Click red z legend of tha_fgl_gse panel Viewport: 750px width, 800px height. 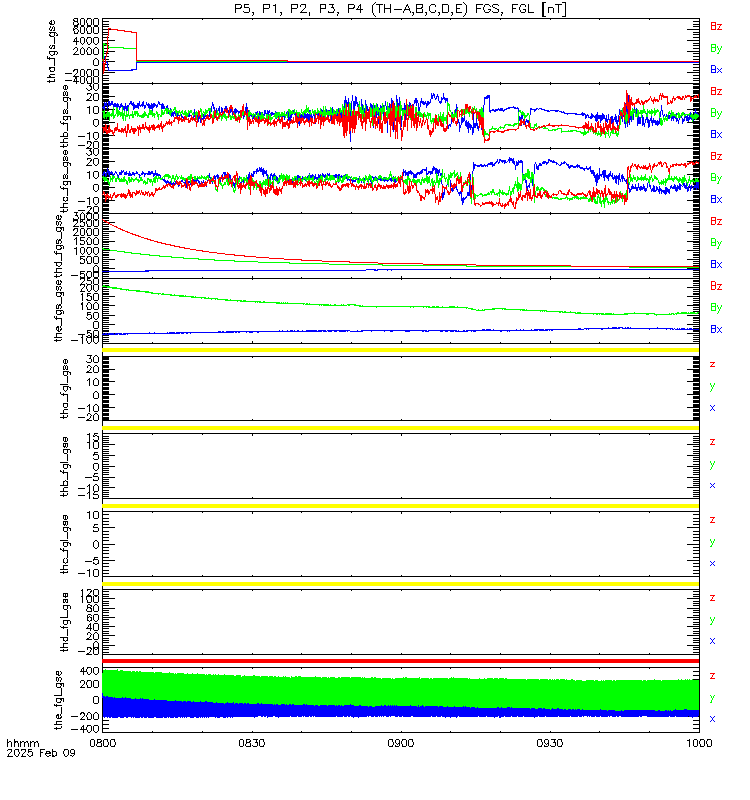[x=712, y=364]
